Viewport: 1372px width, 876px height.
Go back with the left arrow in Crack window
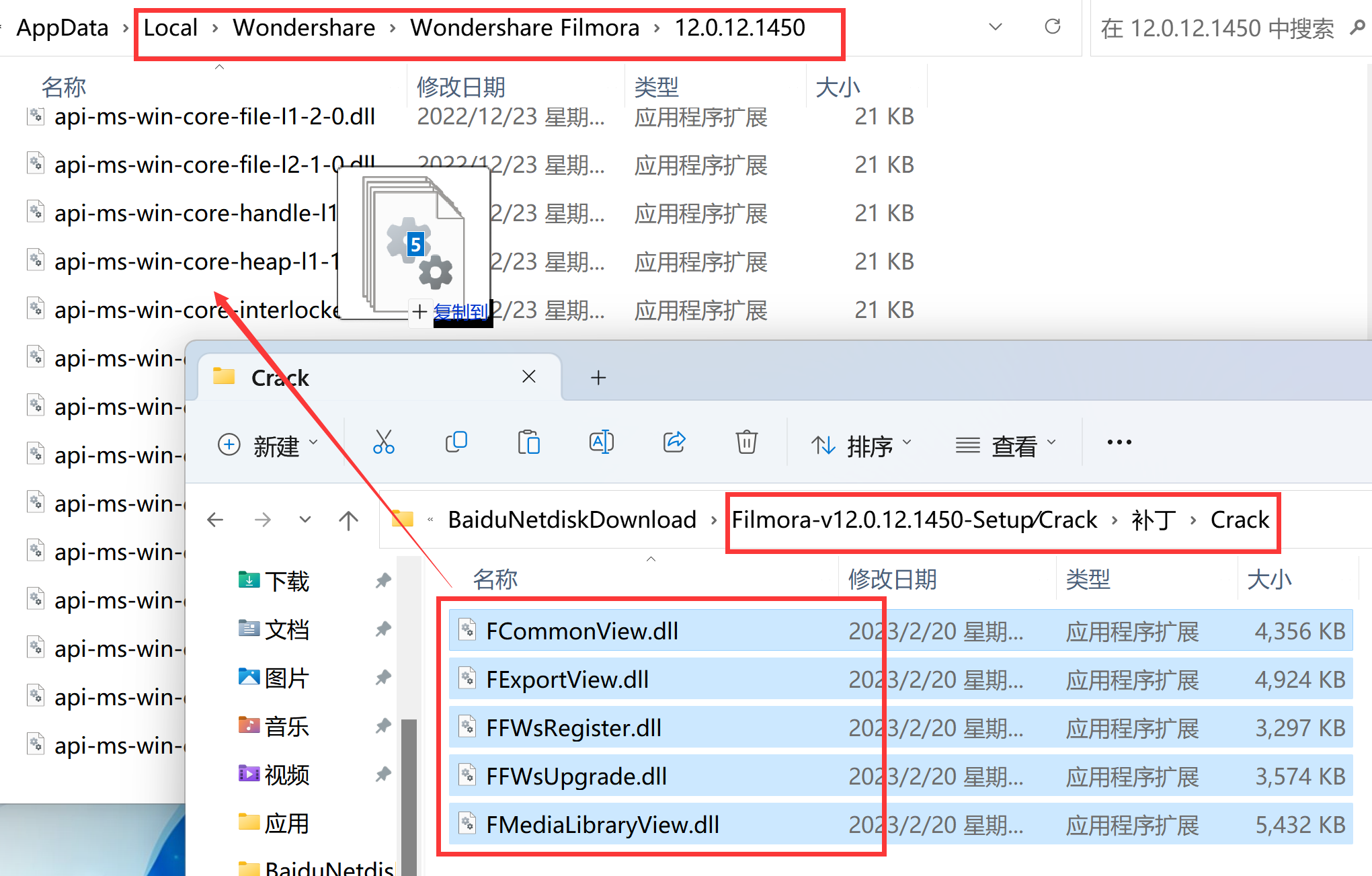coord(215,520)
